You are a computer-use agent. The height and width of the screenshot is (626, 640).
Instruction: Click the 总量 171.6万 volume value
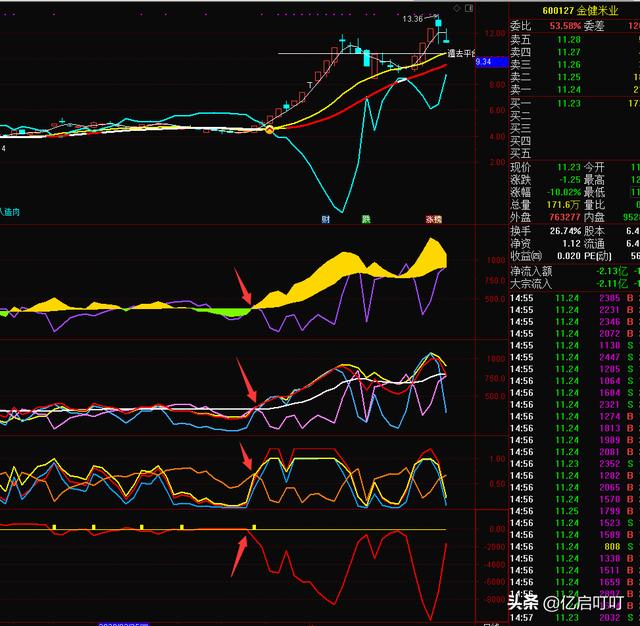click(563, 204)
